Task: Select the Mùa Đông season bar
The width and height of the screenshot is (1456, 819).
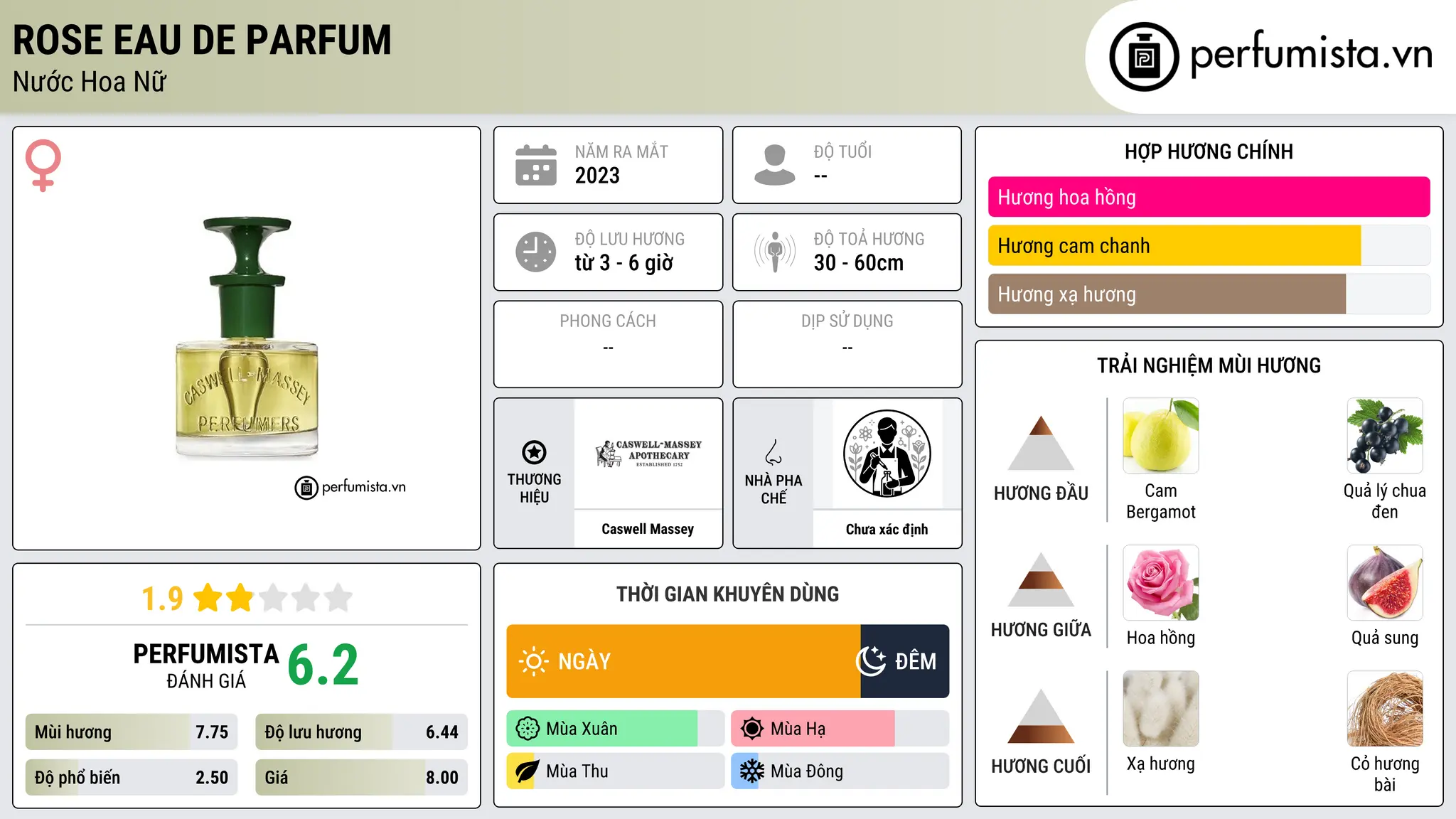Action: tap(840, 771)
